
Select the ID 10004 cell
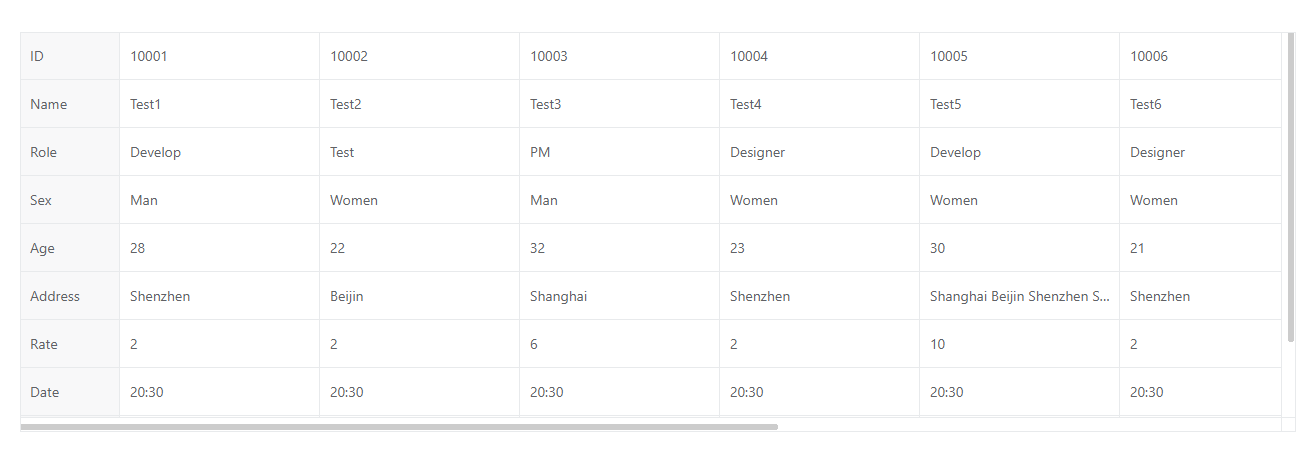click(x=819, y=56)
